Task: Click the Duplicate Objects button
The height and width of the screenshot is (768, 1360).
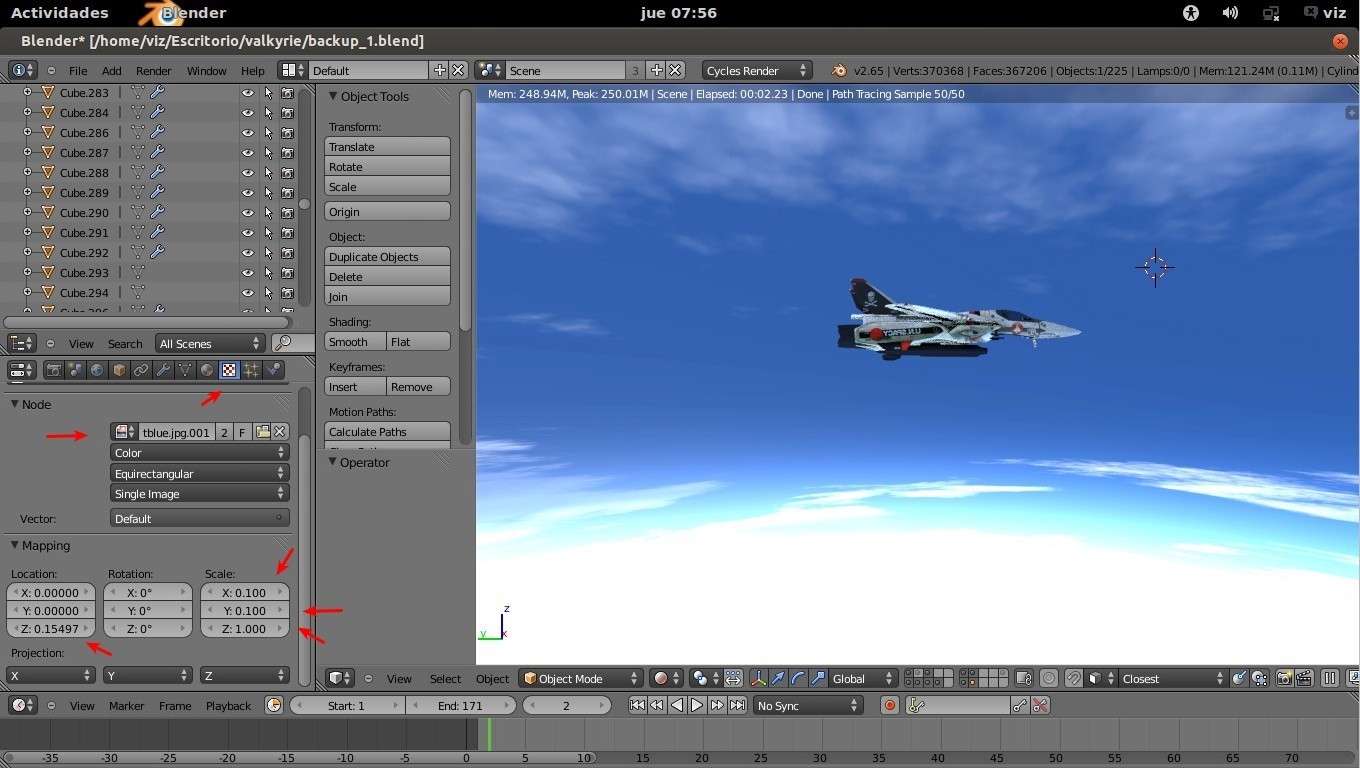Action: coord(387,256)
